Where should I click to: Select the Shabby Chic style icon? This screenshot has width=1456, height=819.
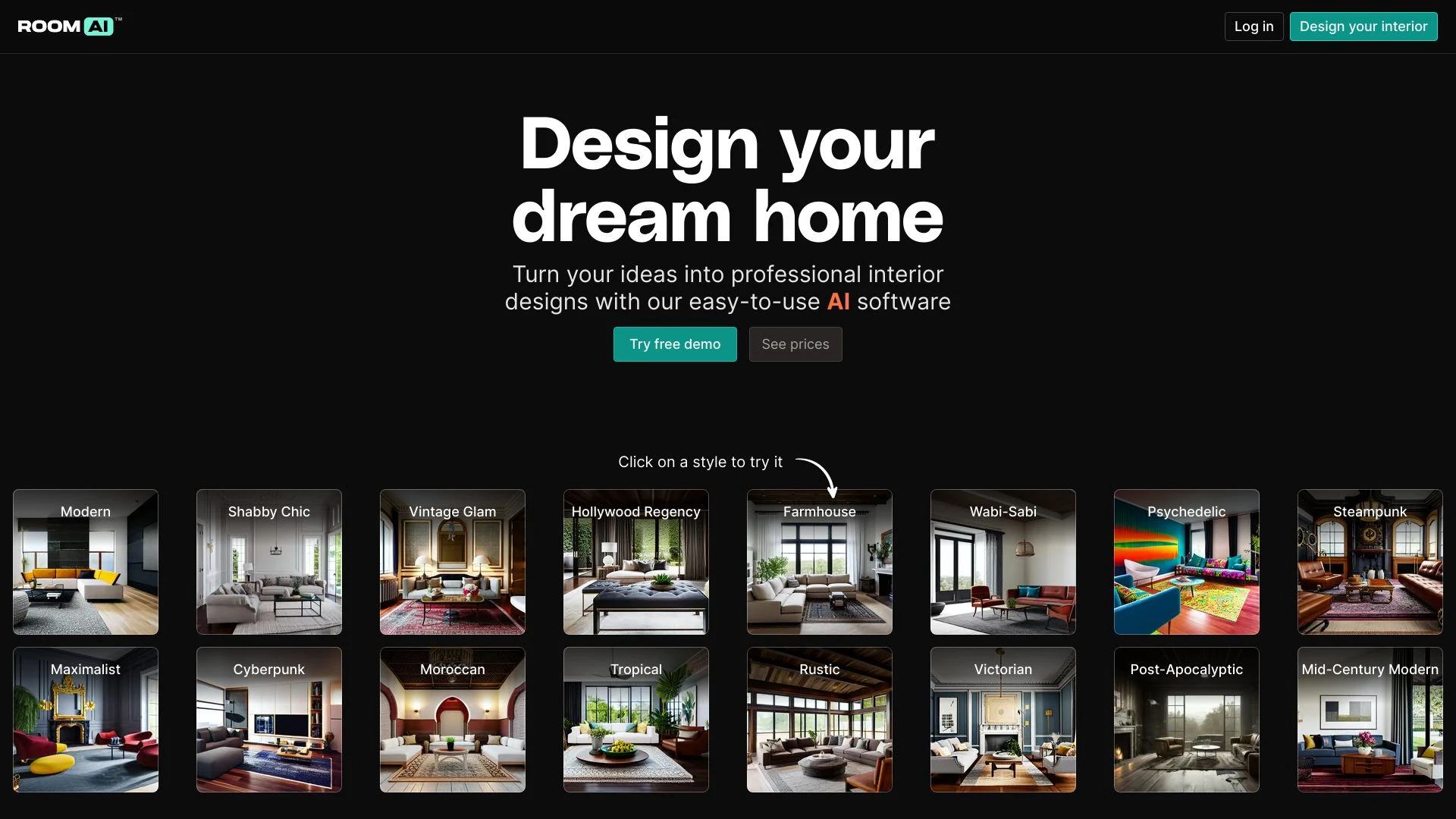click(269, 561)
